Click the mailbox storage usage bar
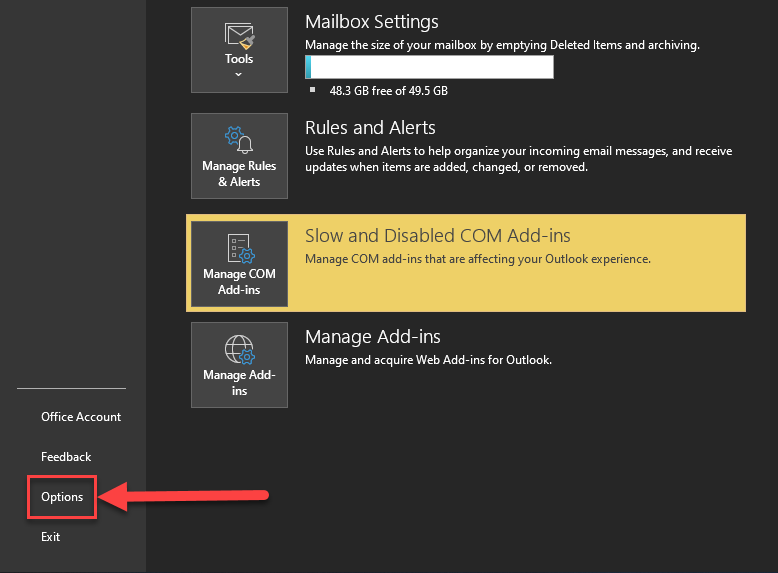 point(429,67)
